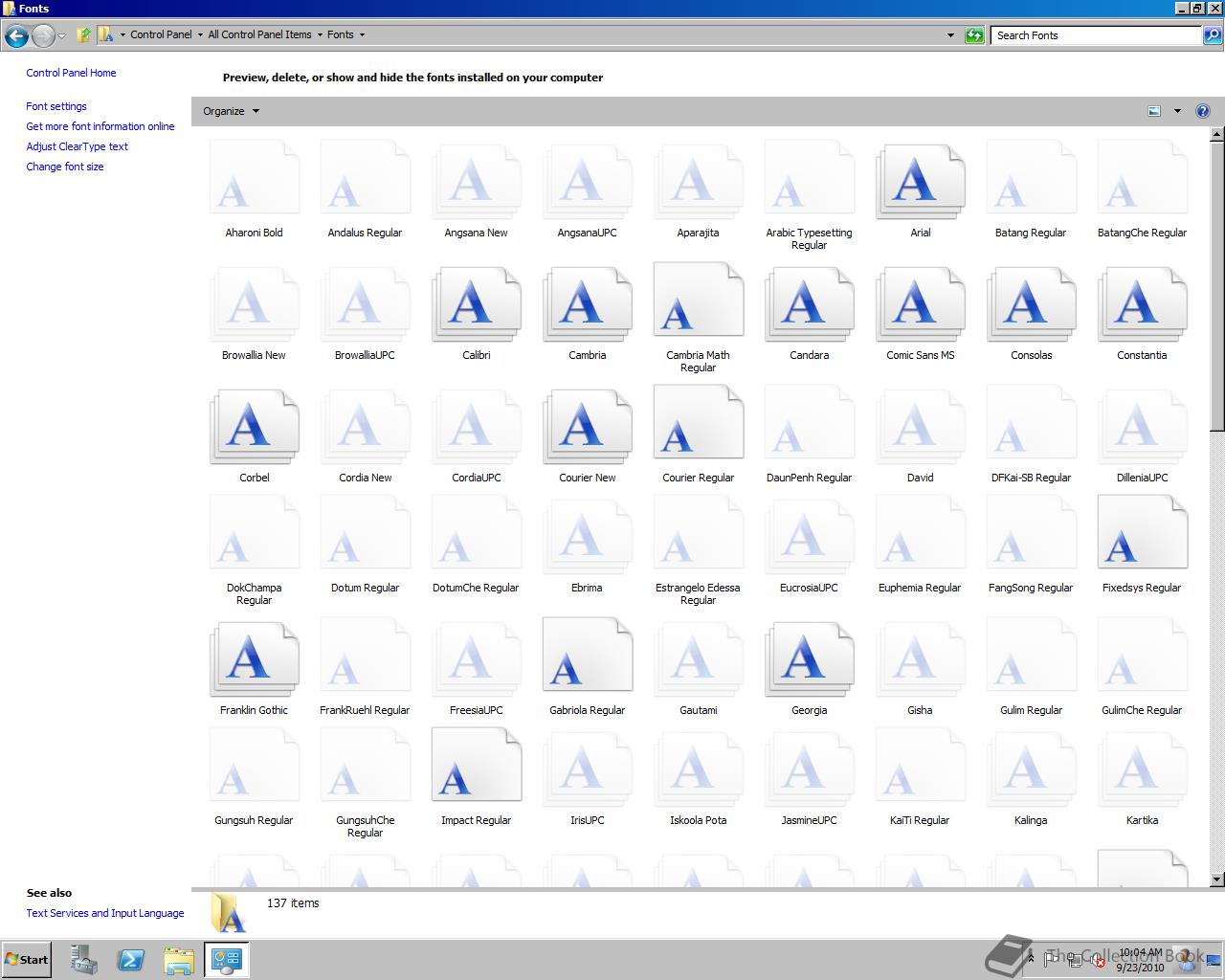Expand dropdown arrow after All Control Panel Items
Image resolution: width=1225 pixels, height=980 pixels.
(320, 34)
